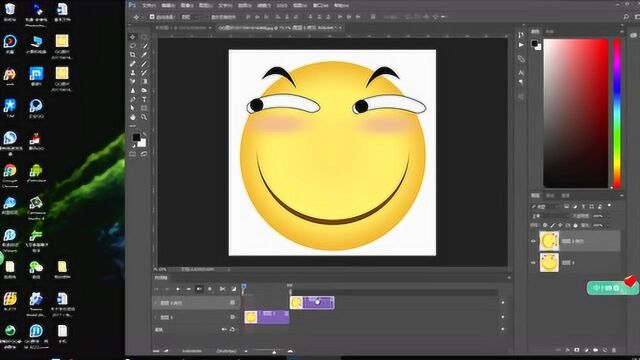Select the upper purple timeline clip
Image resolution: width=640 pixels, height=360 pixels.
pos(312,302)
